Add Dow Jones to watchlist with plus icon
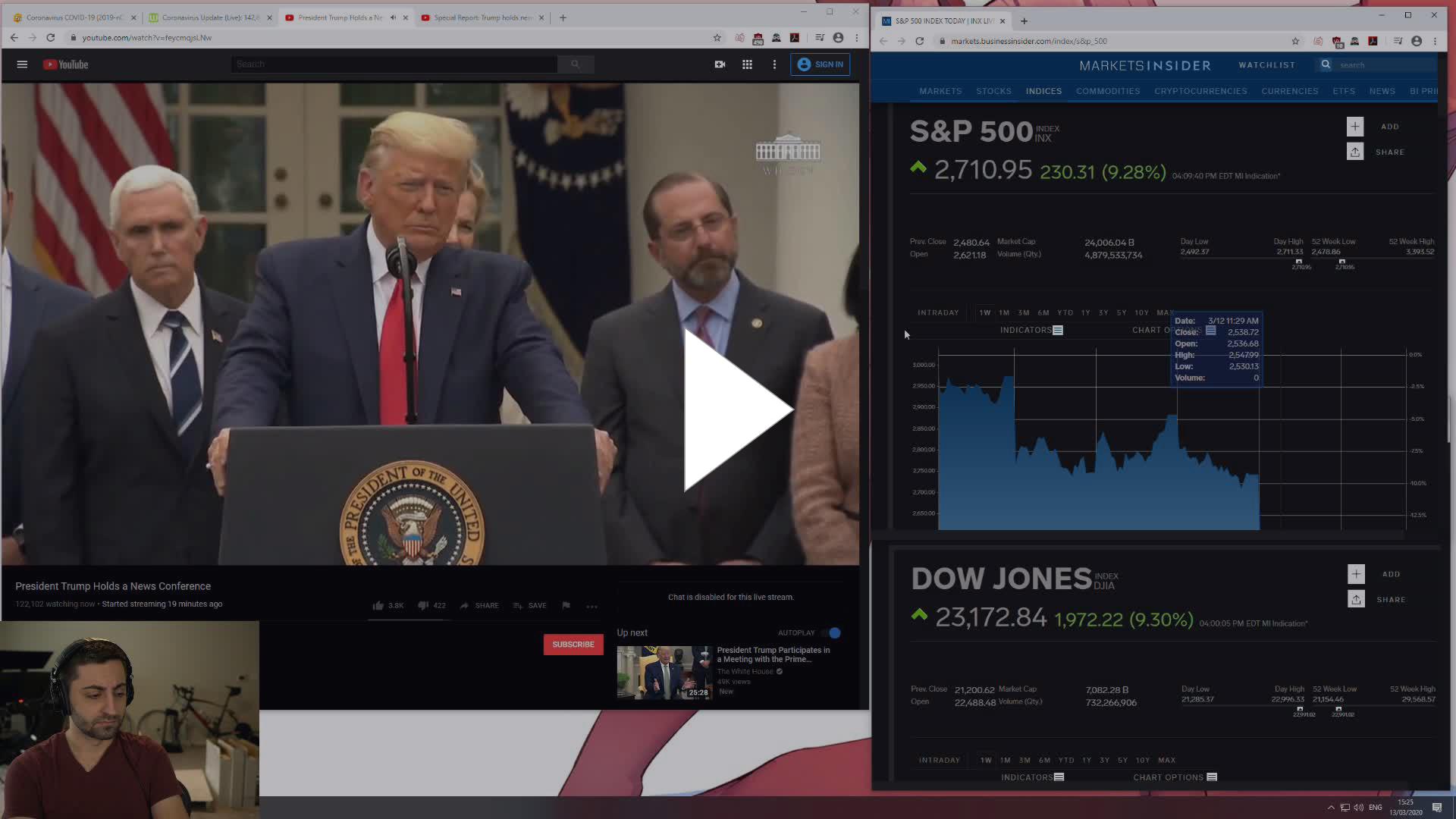The width and height of the screenshot is (1456, 819). (x=1356, y=574)
